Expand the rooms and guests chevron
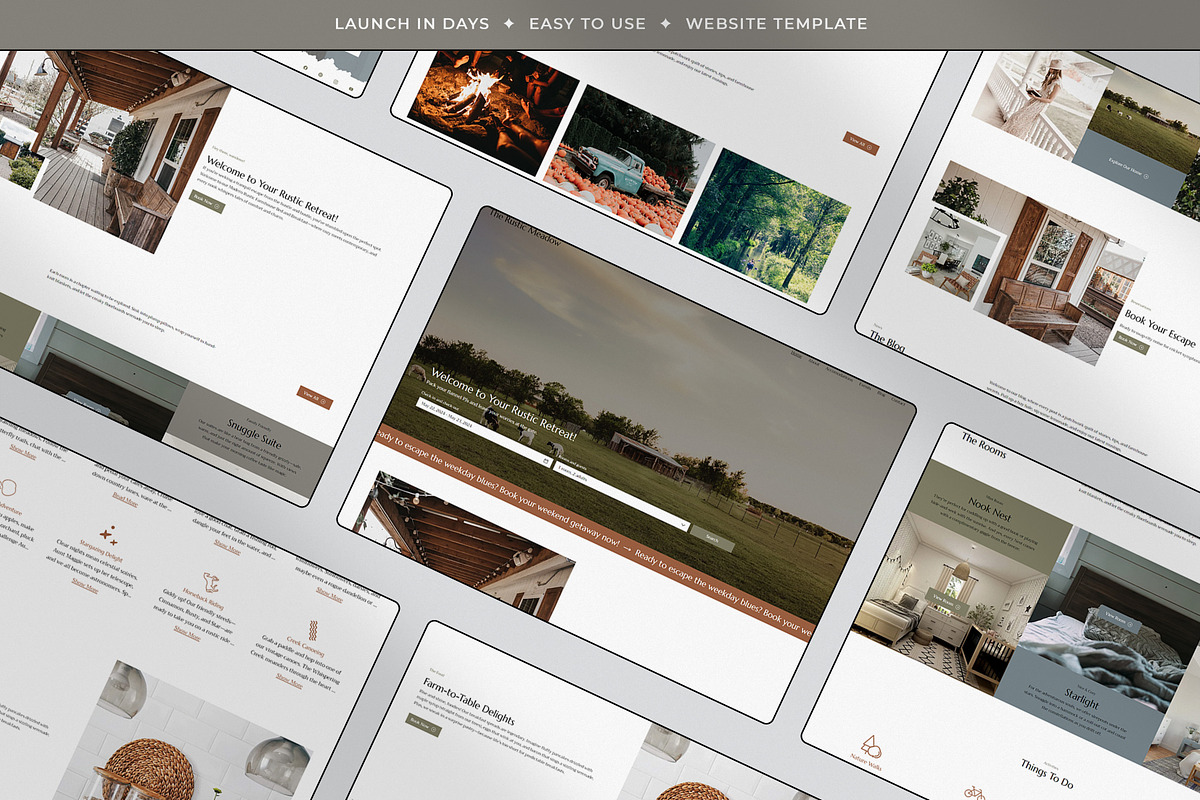Image resolution: width=1200 pixels, height=800 pixels. click(683, 524)
